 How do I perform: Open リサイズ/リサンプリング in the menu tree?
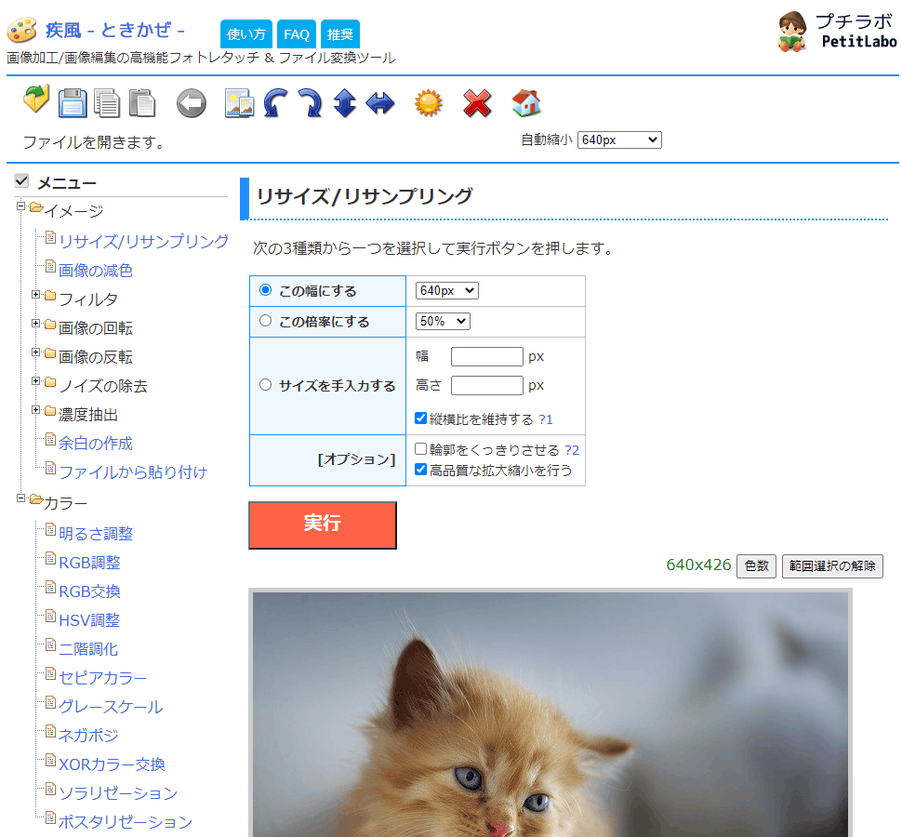(x=144, y=241)
